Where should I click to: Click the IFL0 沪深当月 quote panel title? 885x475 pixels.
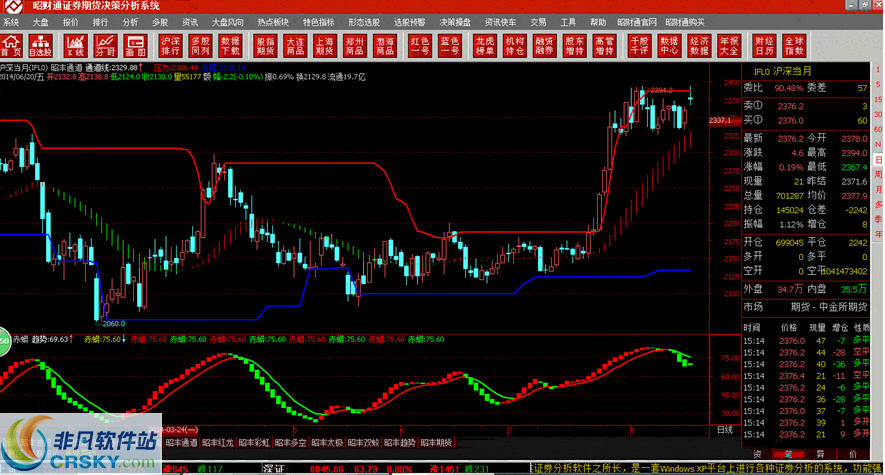click(x=782, y=72)
